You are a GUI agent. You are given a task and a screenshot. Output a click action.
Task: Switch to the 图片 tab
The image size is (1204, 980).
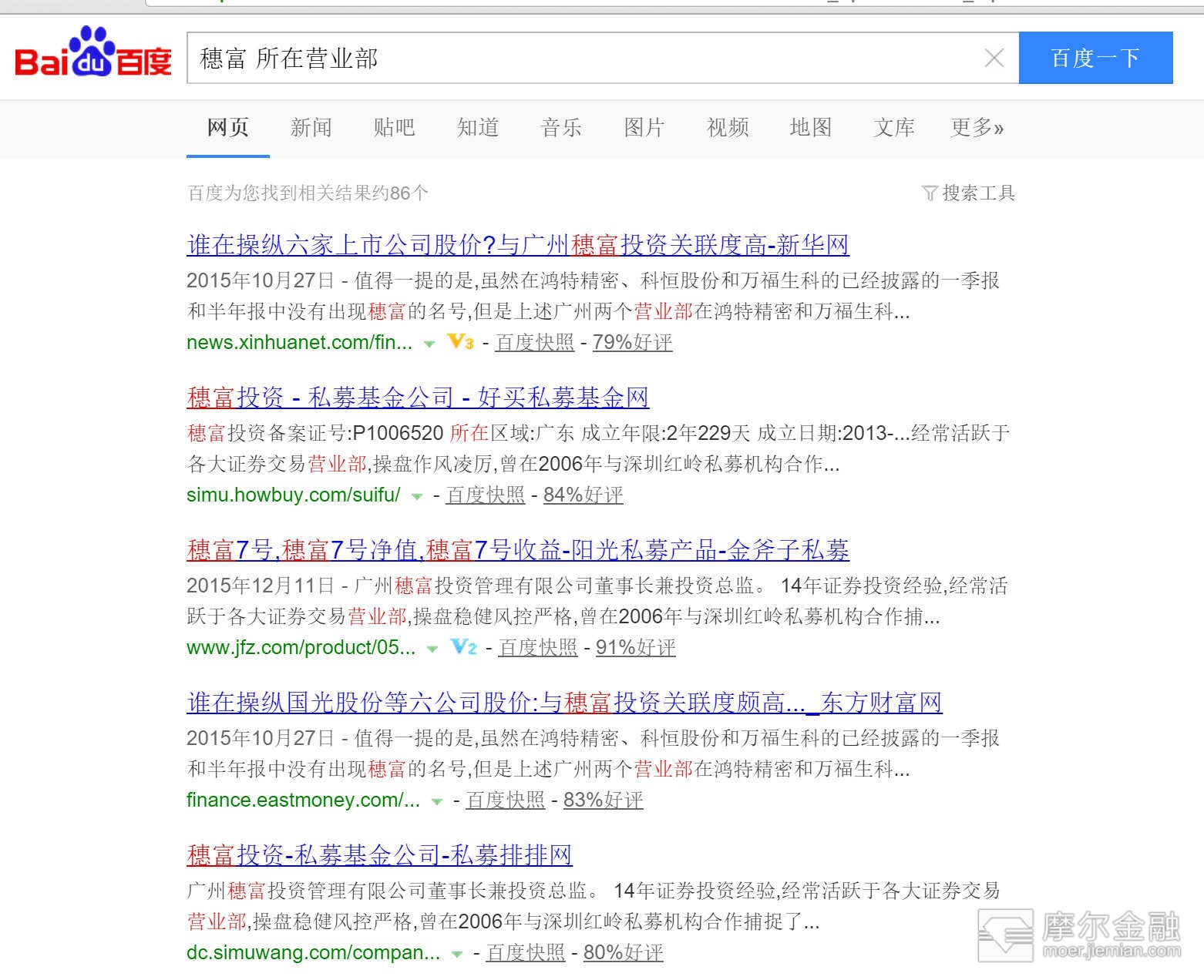[x=644, y=127]
